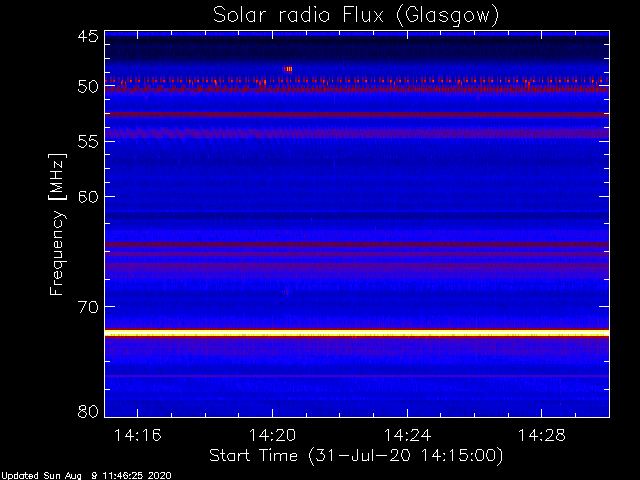Viewport: 640px width, 480px height.
Task: Click the 50 frequency axis label
Action: [x=88, y=87]
